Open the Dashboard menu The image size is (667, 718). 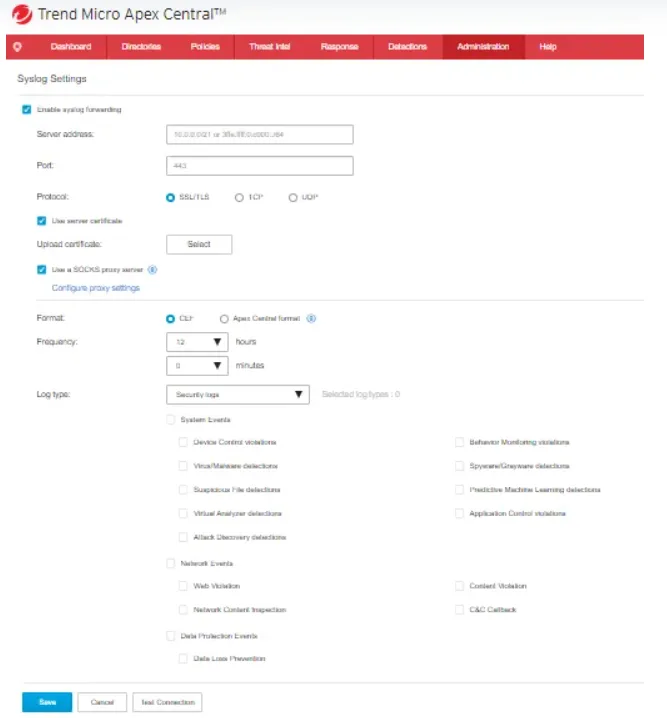point(71,47)
